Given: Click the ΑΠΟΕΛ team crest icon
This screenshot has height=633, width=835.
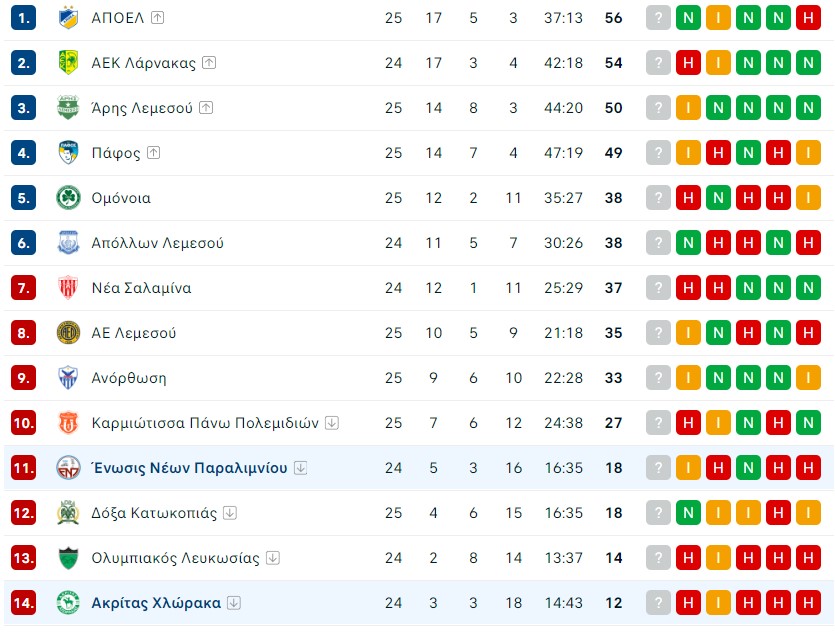Looking at the screenshot, I should 68,18.
